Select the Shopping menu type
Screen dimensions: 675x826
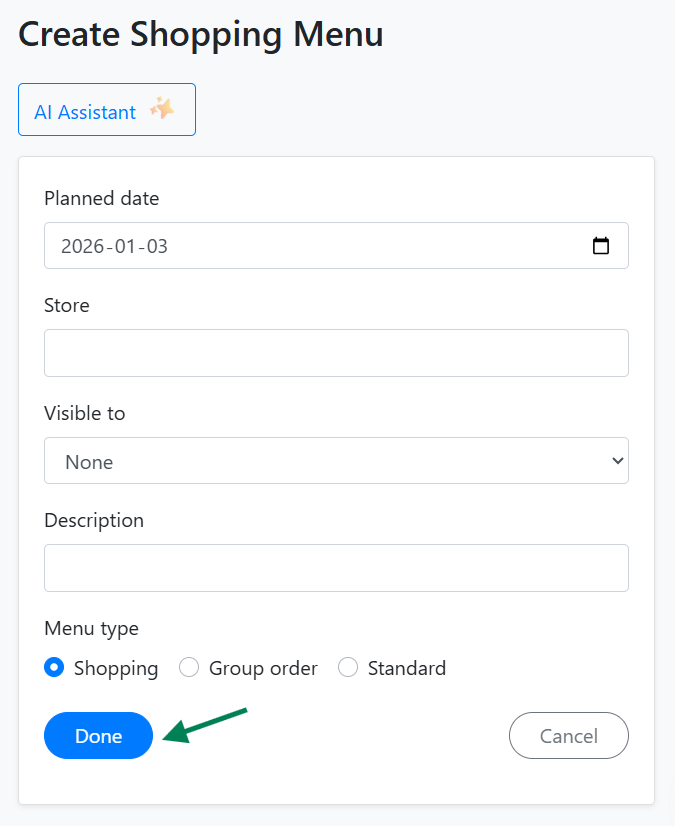click(54, 667)
